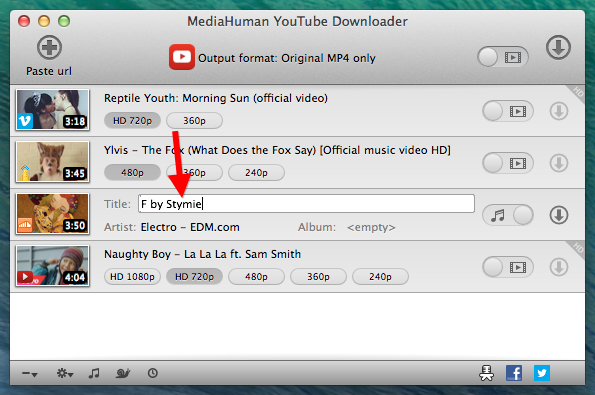The height and width of the screenshot is (395, 595).
Task: Select HD 720p for Naughty Boy video
Action: [x=194, y=277]
